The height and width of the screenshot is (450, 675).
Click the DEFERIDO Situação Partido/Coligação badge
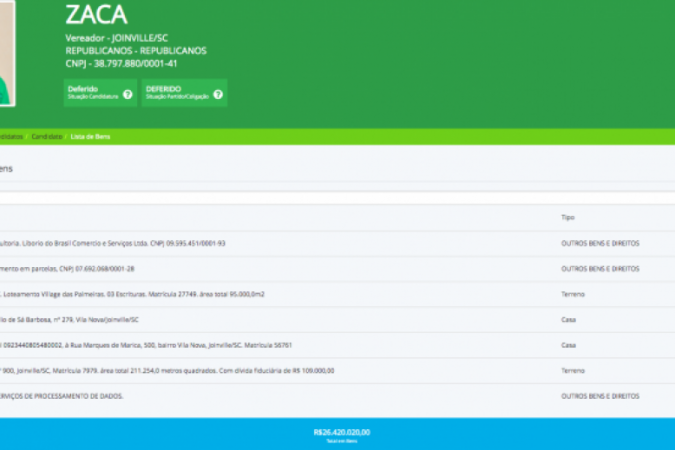point(176,93)
